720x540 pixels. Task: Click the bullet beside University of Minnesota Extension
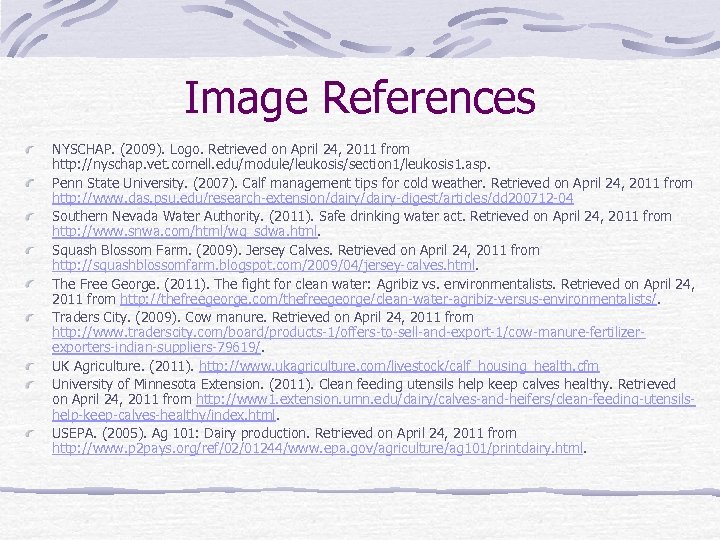[30, 385]
